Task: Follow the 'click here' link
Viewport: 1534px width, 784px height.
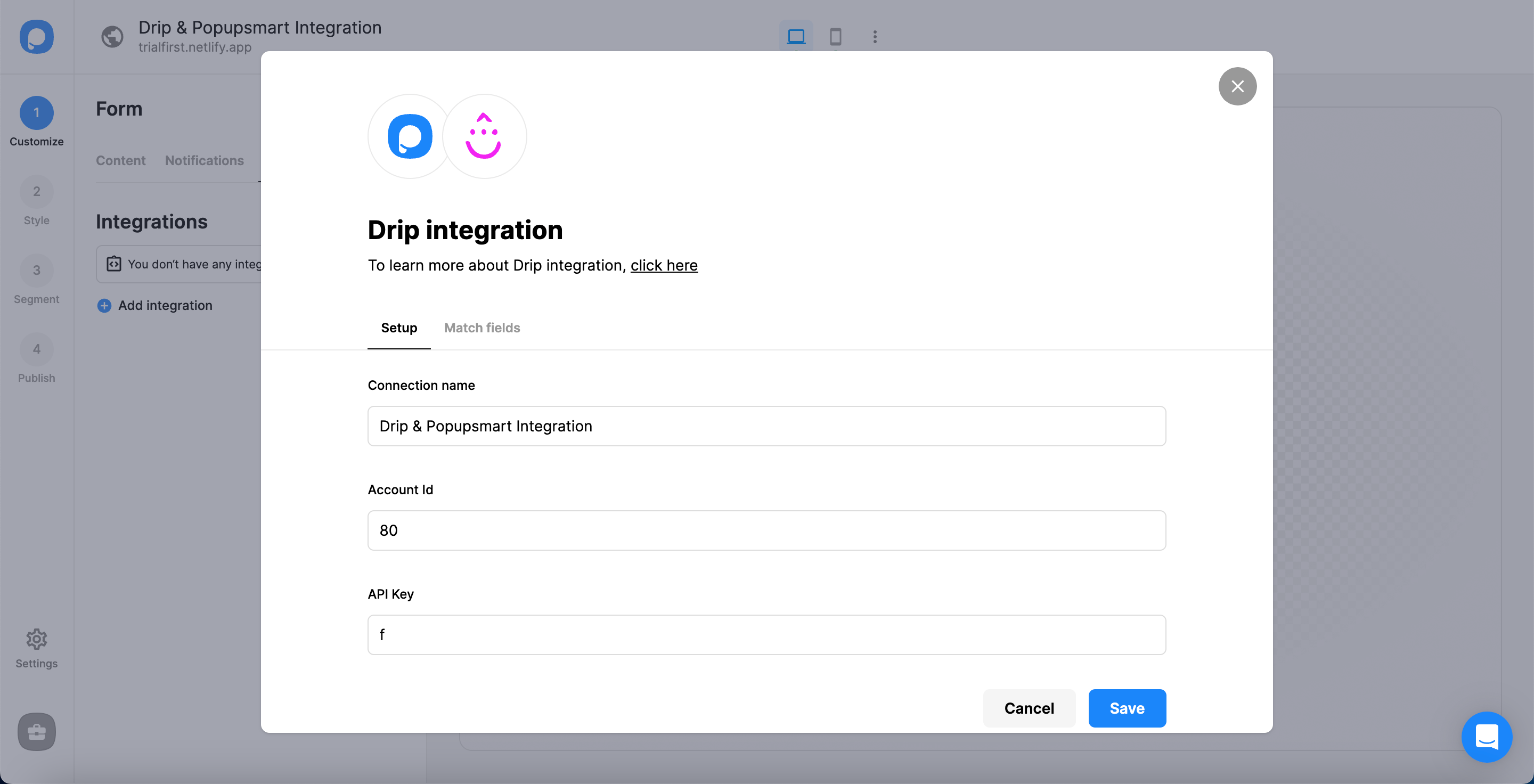Action: 664,265
